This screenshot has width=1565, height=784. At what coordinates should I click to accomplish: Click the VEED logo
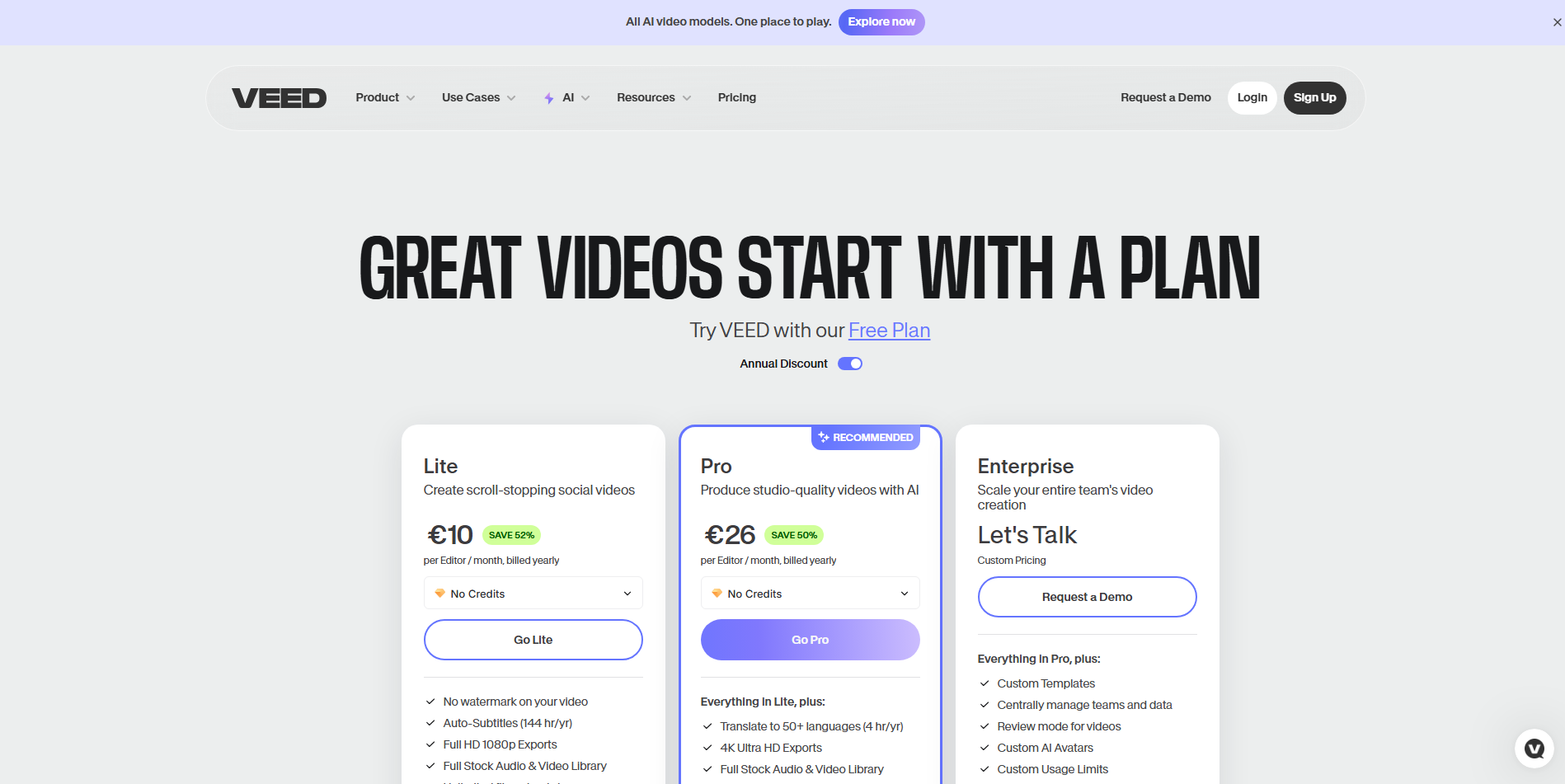279,98
